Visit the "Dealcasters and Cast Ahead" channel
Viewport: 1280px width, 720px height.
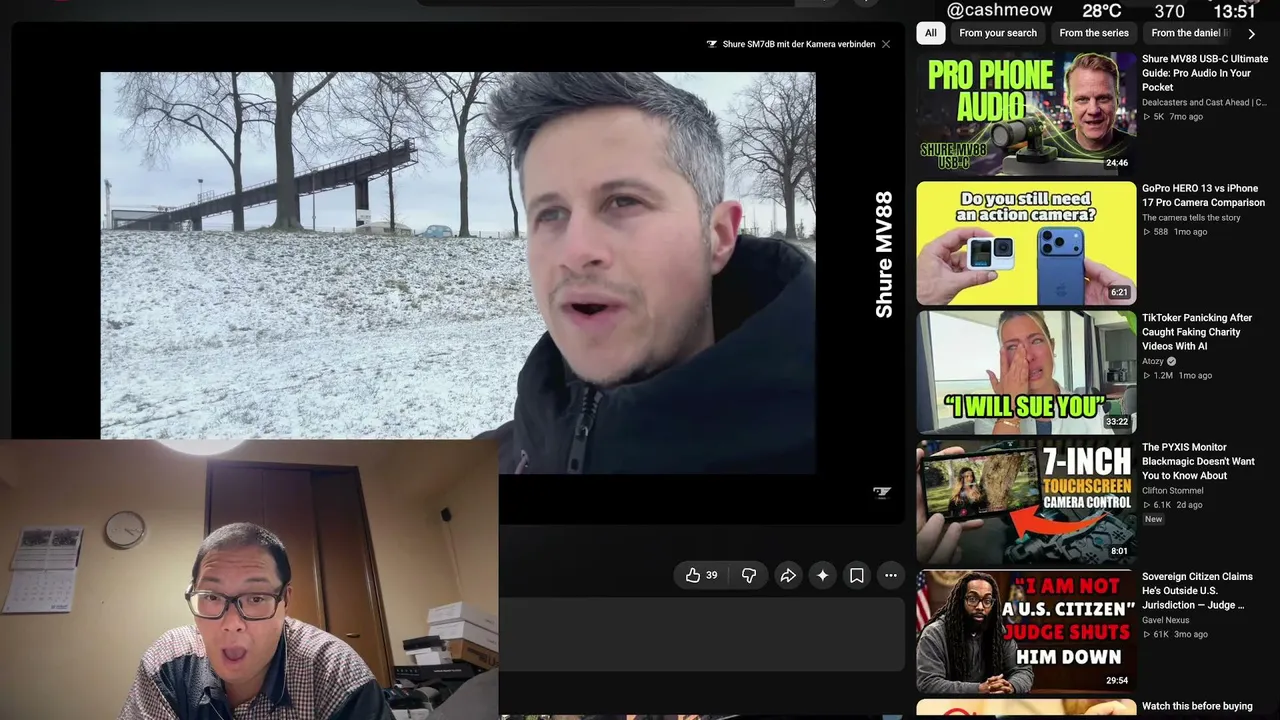pyautogui.click(x=1204, y=102)
